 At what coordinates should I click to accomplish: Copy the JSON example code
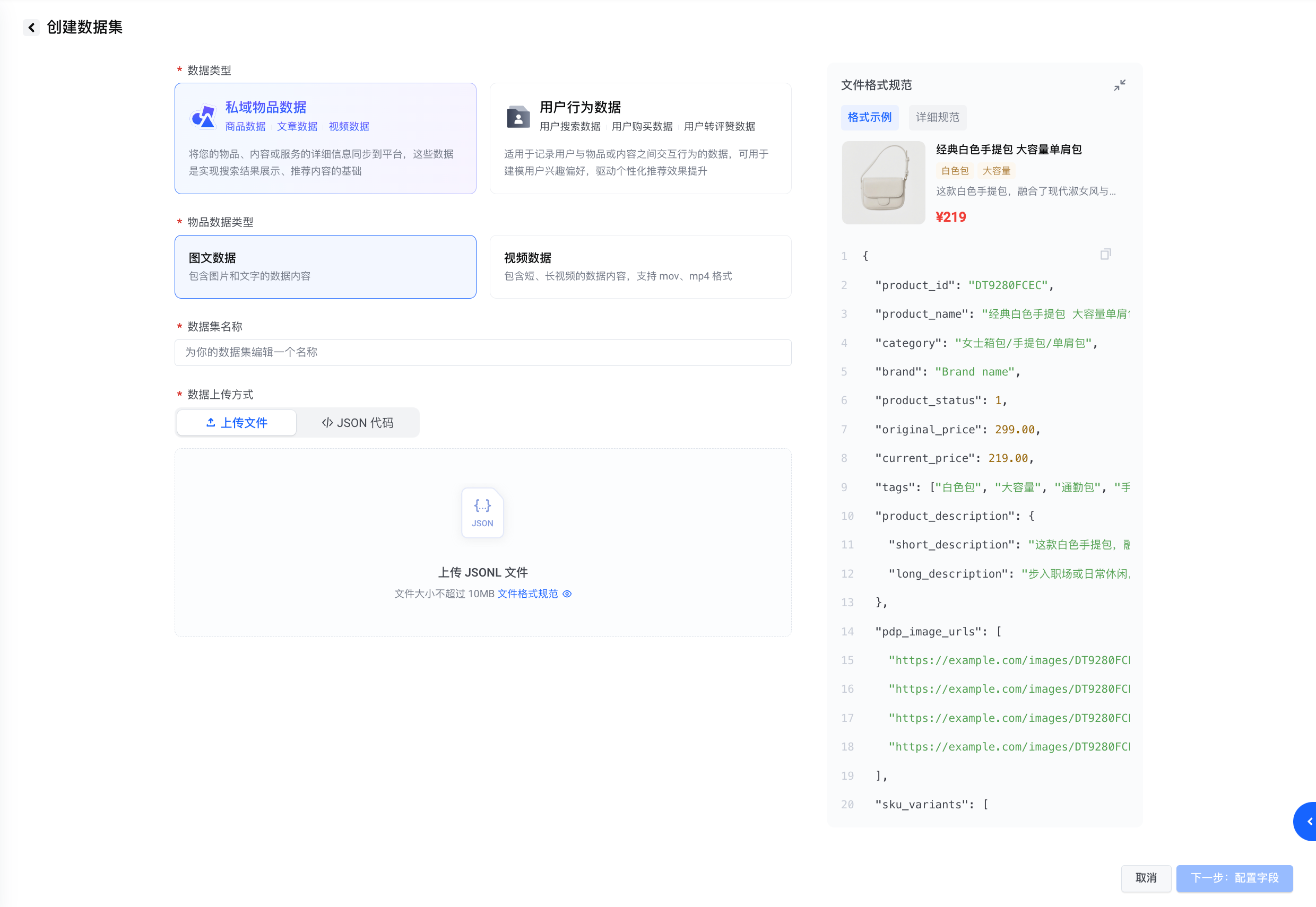click(1105, 254)
